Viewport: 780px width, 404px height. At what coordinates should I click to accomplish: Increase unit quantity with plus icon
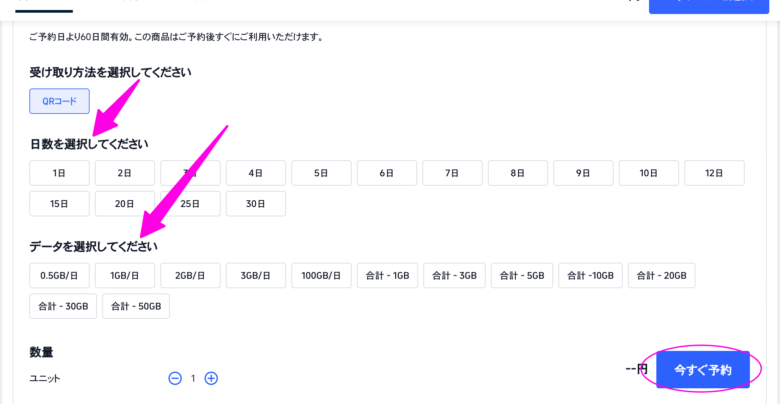pyautogui.click(x=211, y=378)
